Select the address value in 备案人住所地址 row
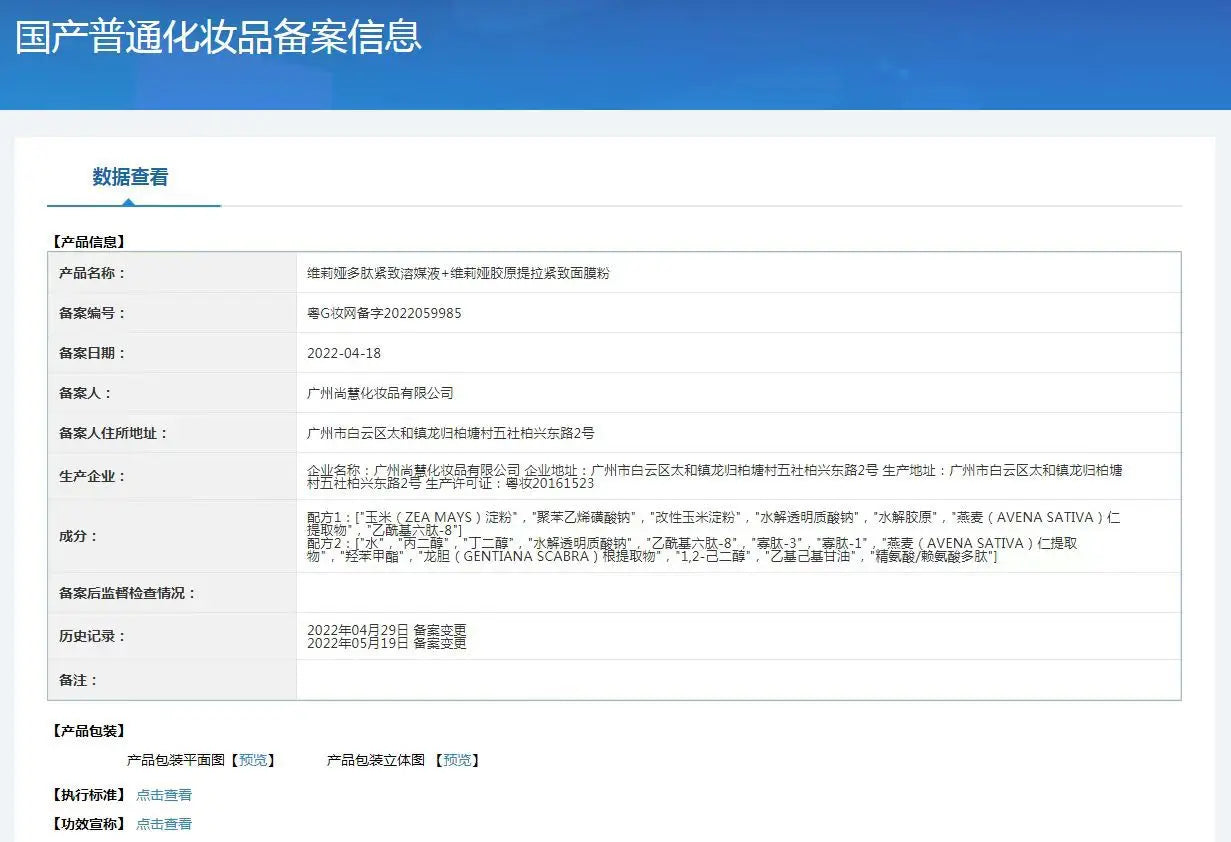The image size is (1231, 842). 451,433
